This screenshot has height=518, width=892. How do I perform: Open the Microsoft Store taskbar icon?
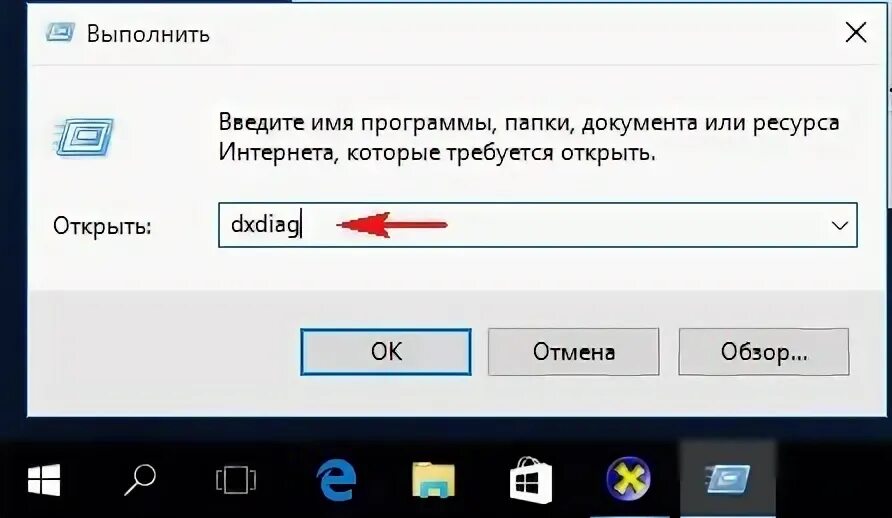(530, 480)
